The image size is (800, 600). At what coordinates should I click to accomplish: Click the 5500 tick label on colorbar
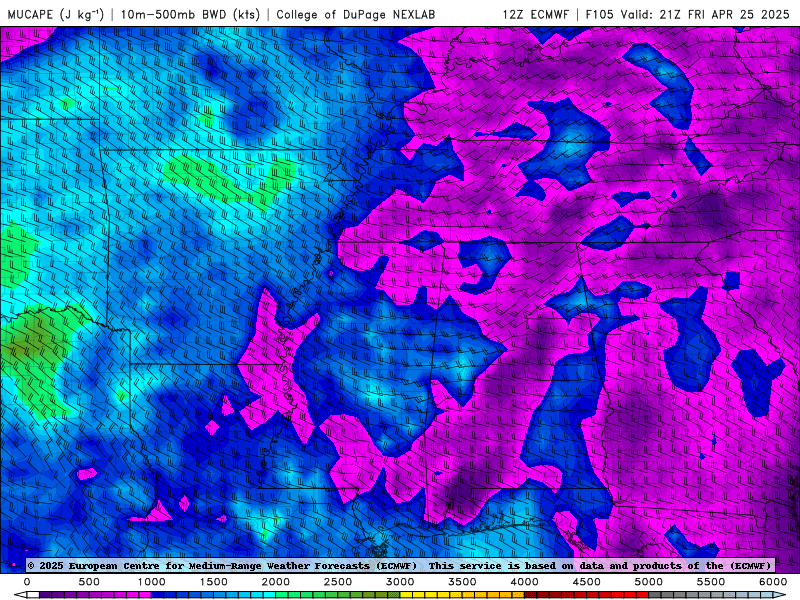point(711,582)
